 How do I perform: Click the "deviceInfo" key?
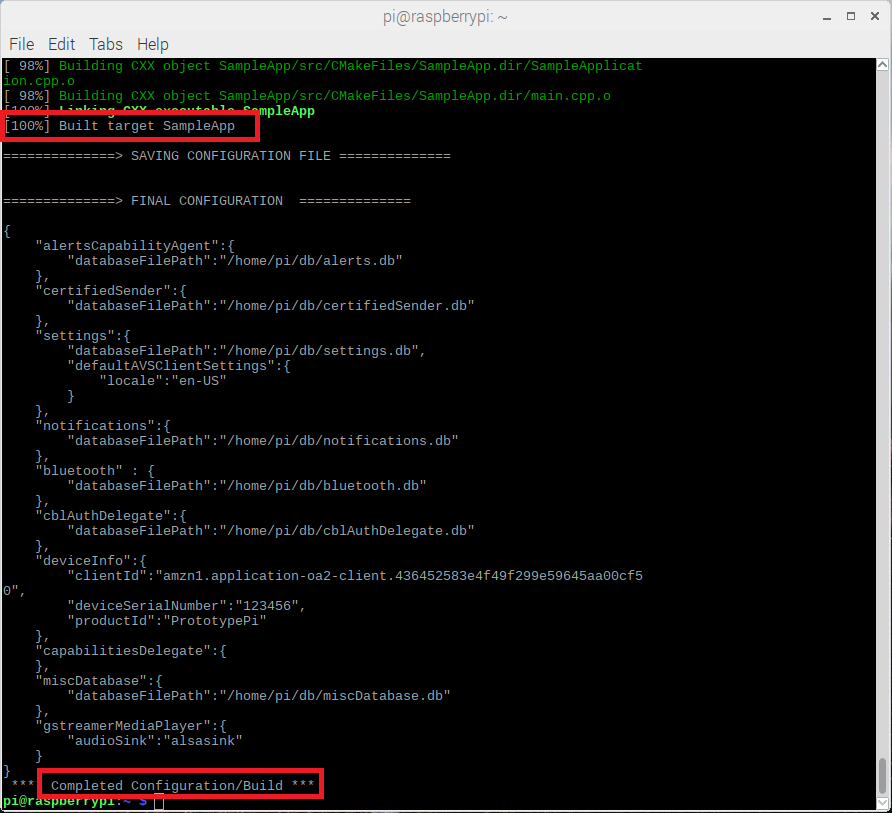click(x=87, y=560)
